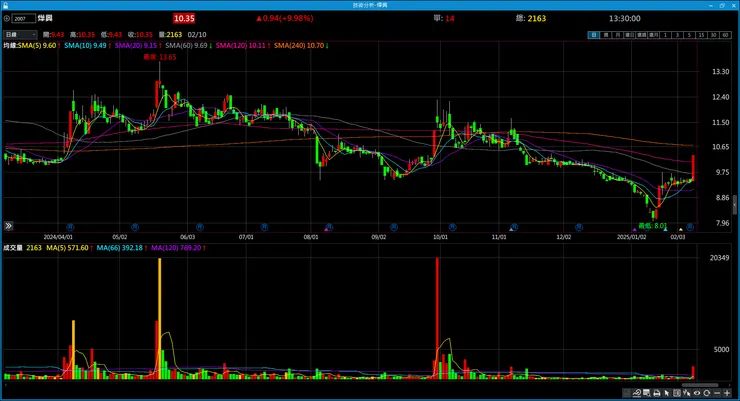The width and height of the screenshot is (740, 401).
Task: Click the add-stock plus icon beside code 2007
Action: [7, 19]
